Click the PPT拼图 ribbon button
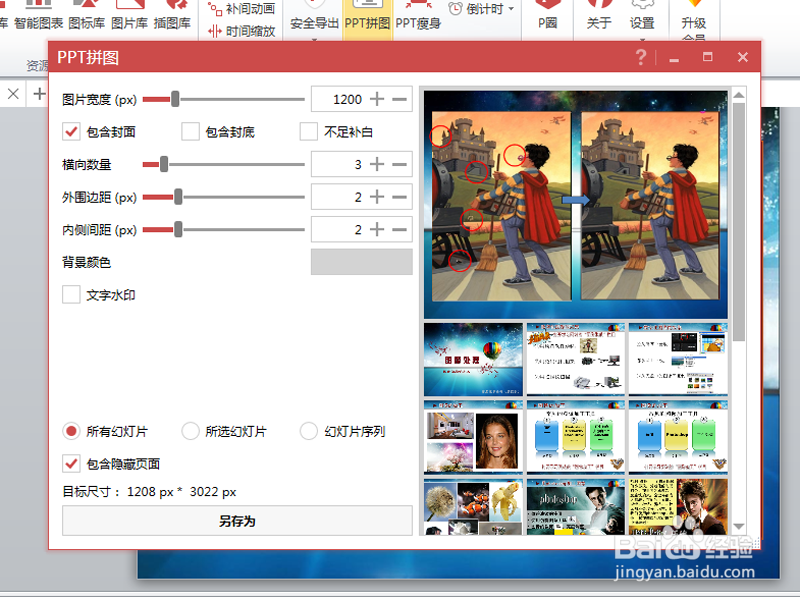Viewport: 800px width, 600px height. point(367,19)
